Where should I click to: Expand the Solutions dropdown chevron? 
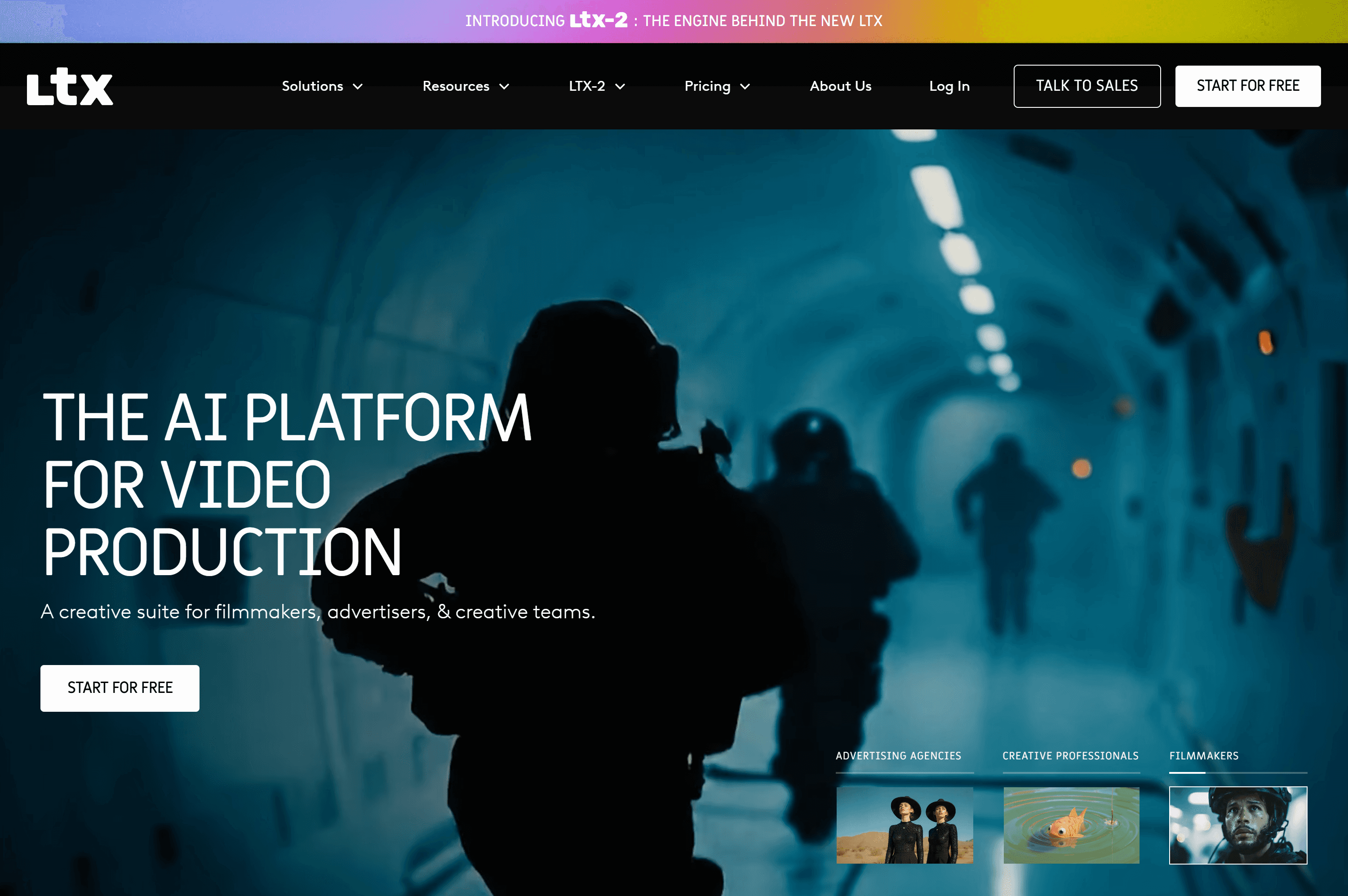point(358,86)
